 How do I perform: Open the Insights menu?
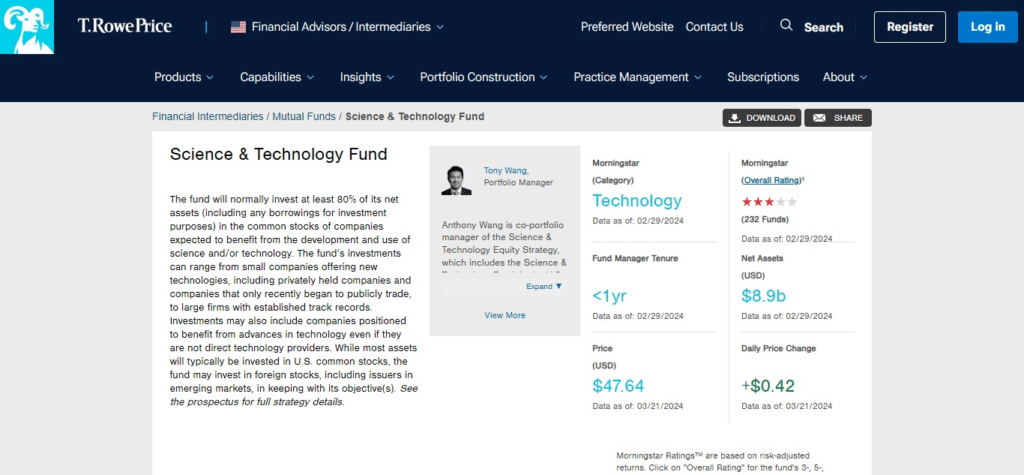click(x=366, y=77)
